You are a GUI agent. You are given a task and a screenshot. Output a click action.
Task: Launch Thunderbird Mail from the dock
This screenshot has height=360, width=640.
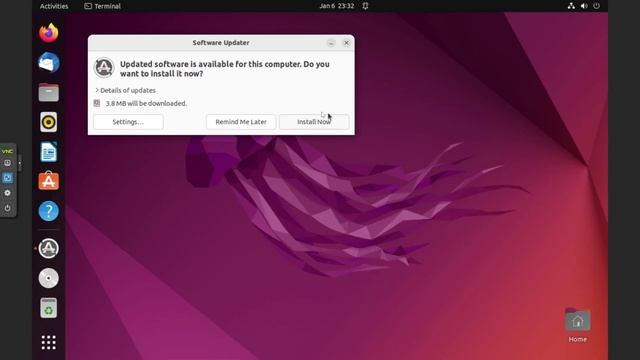pos(49,62)
